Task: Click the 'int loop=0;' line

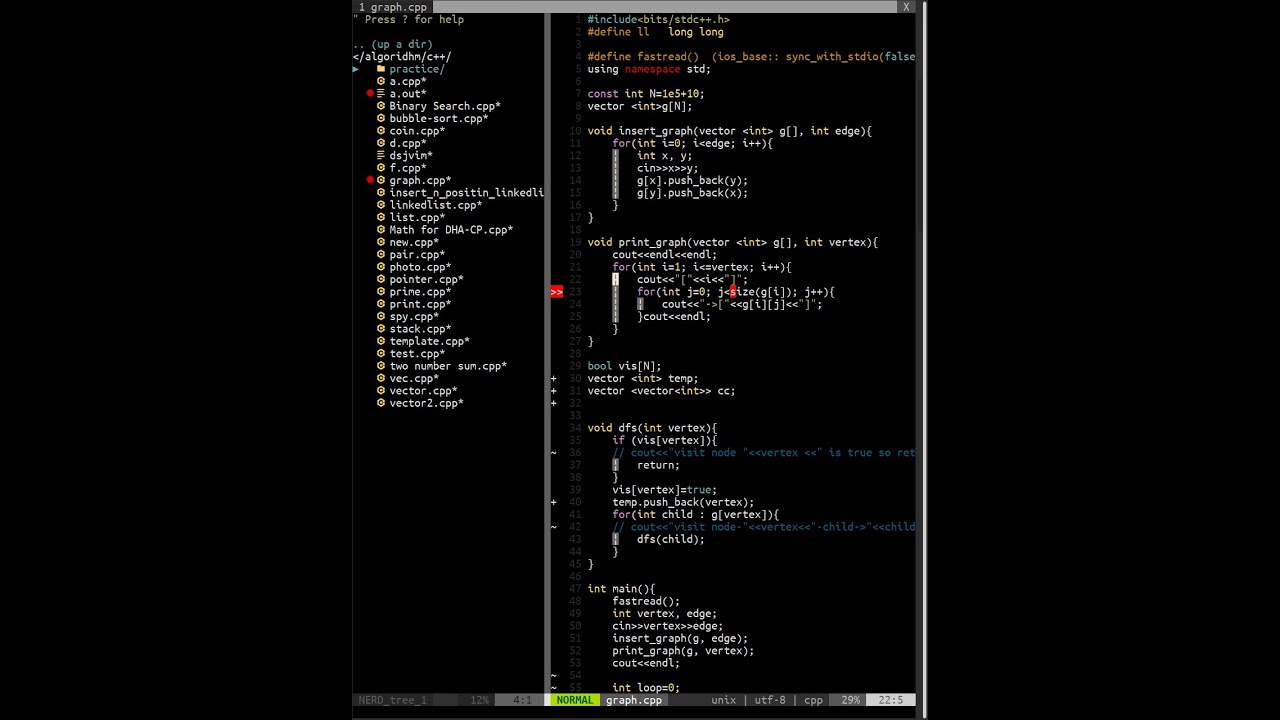Action: [646, 688]
